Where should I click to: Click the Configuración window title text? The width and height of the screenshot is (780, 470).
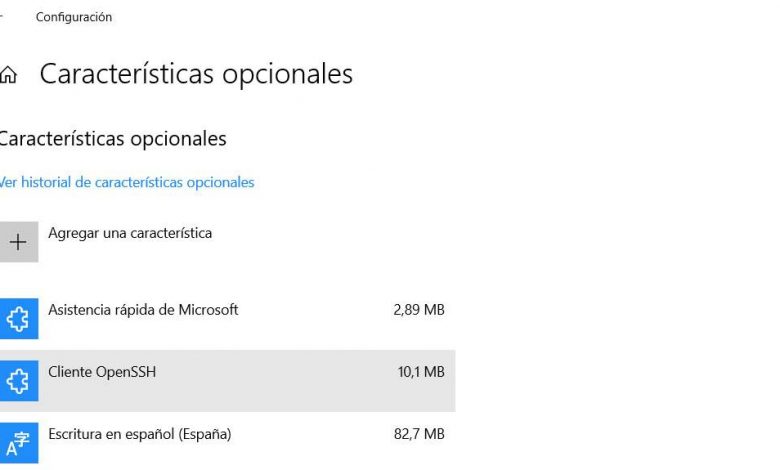click(x=74, y=17)
